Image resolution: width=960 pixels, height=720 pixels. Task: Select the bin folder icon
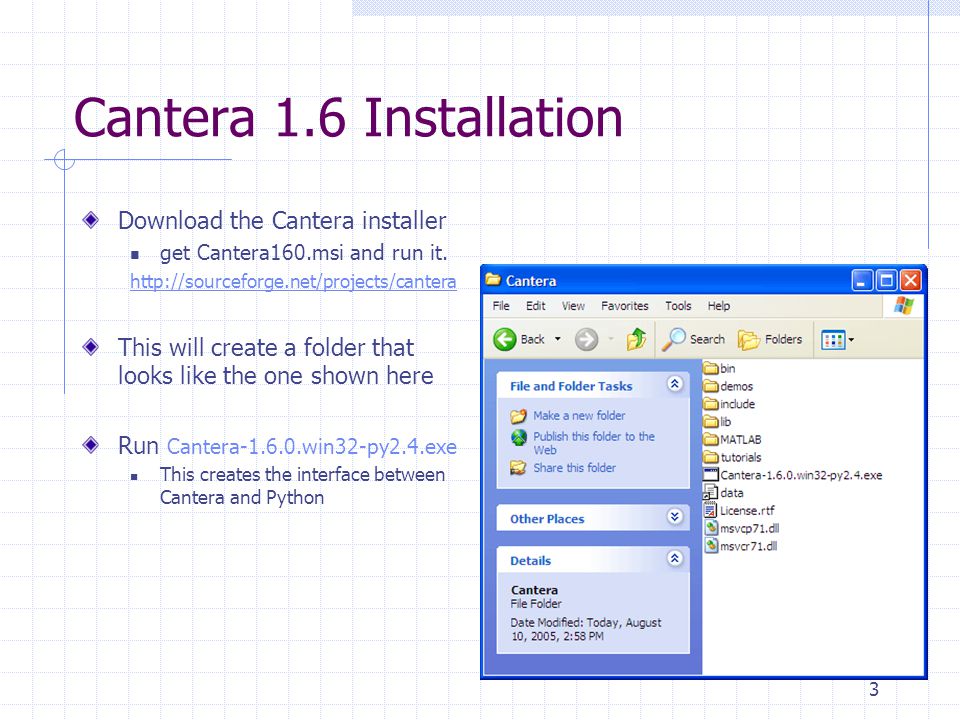click(x=711, y=369)
